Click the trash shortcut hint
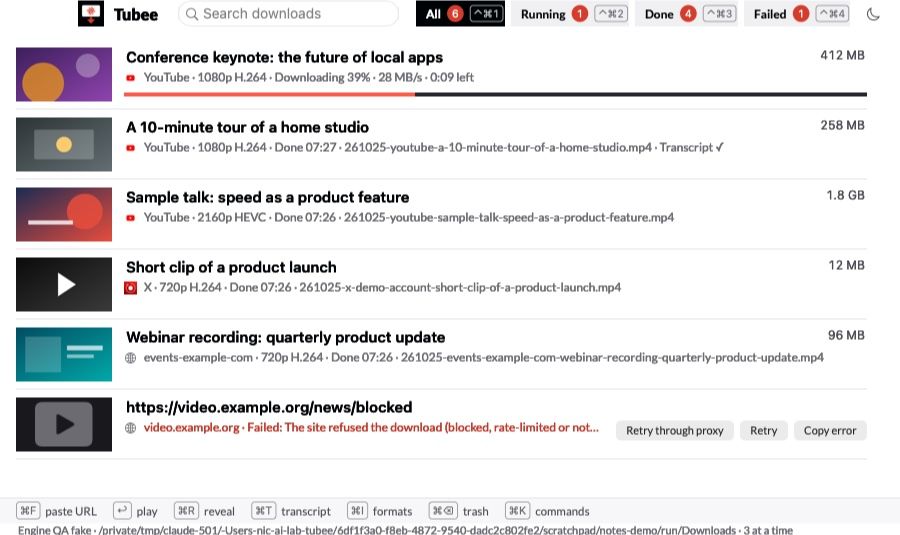This screenshot has width=900, height=535. (x=459, y=511)
